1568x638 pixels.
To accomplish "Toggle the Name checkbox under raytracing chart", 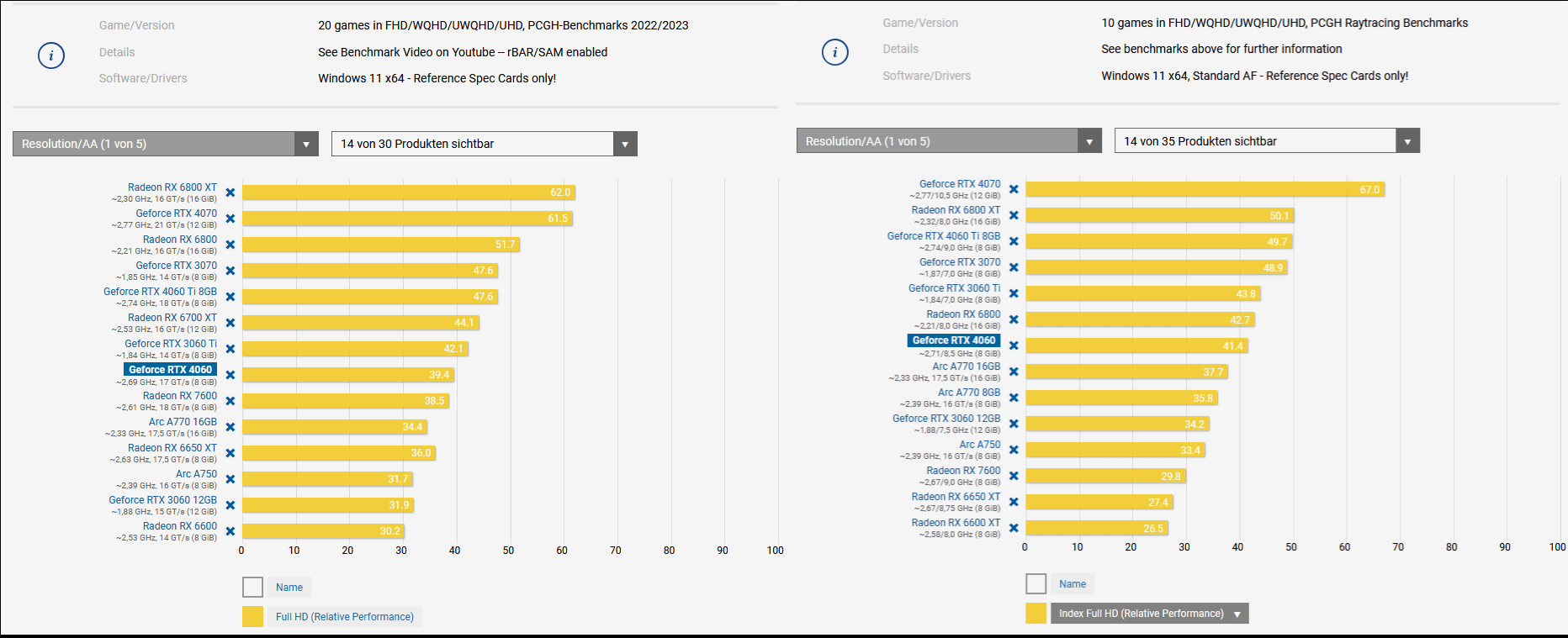I will click(x=1036, y=583).
